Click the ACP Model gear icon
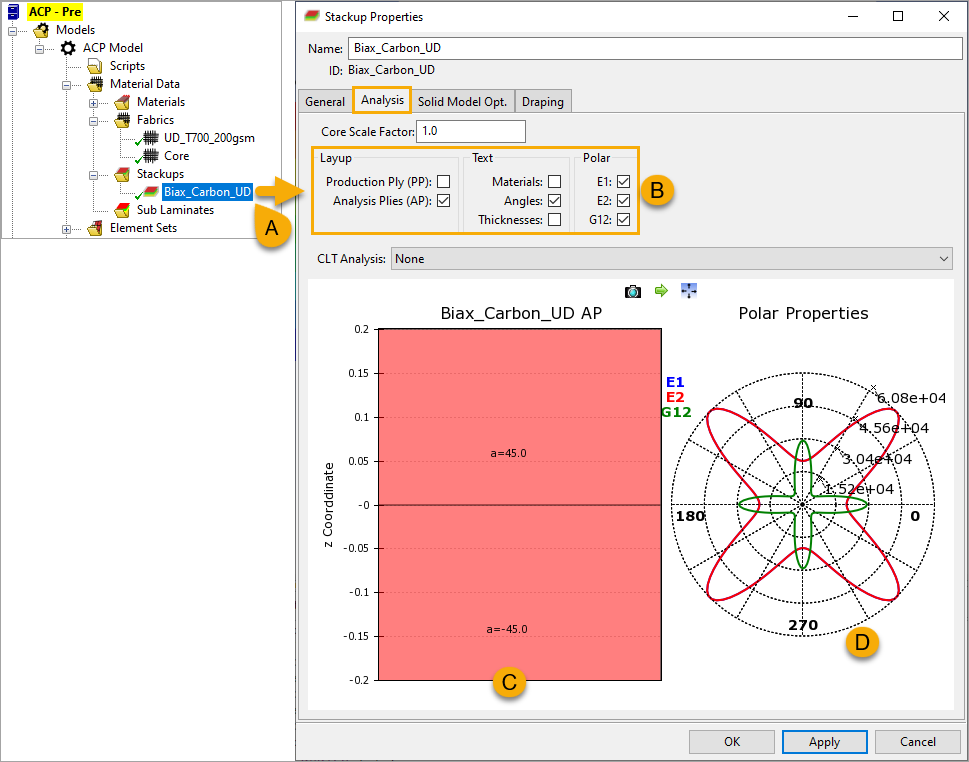 tap(68, 48)
